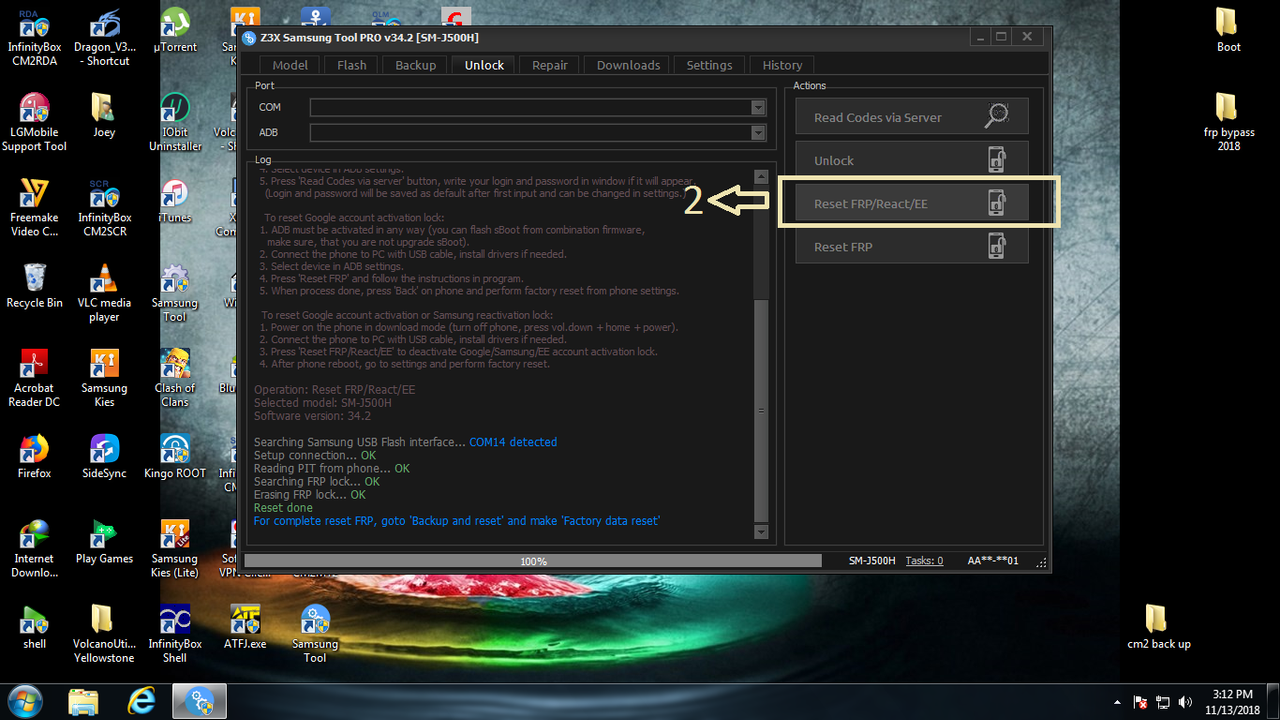
Task: Click the log scrollbar down arrow
Action: click(x=761, y=532)
